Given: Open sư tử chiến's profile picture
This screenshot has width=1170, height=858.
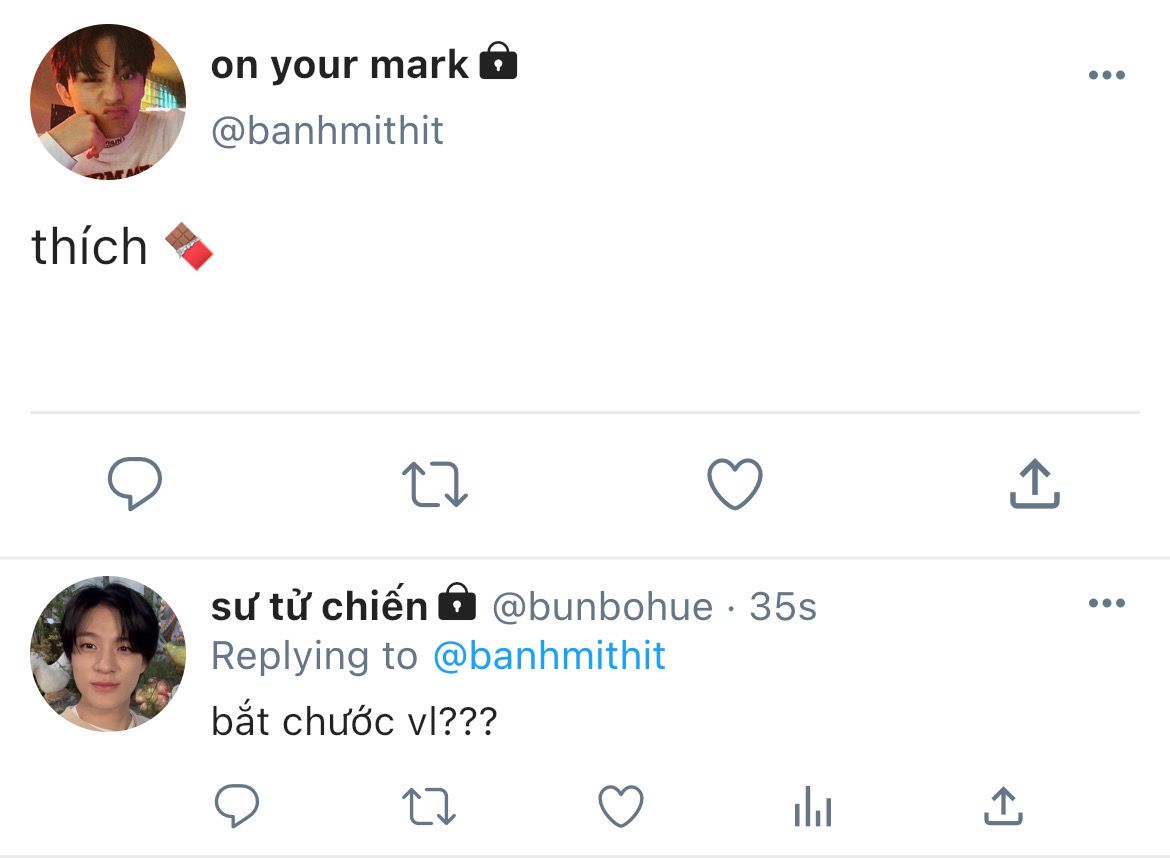Looking at the screenshot, I should (108, 654).
